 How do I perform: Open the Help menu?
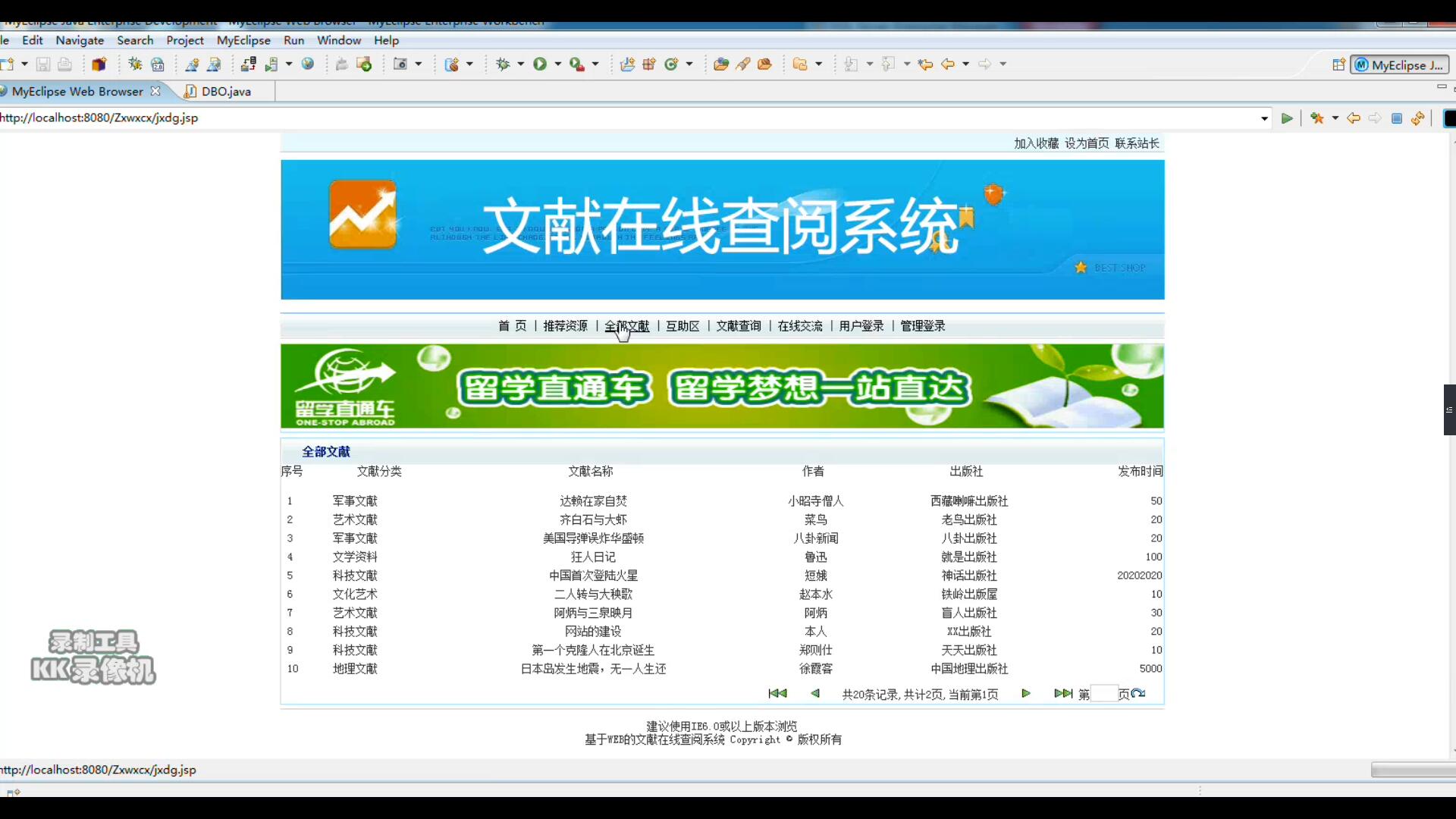[386, 40]
